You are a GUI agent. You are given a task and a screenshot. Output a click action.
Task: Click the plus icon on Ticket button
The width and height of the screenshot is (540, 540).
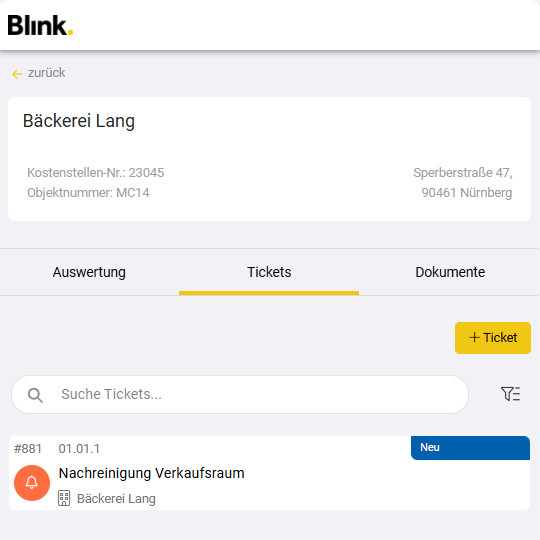click(474, 337)
